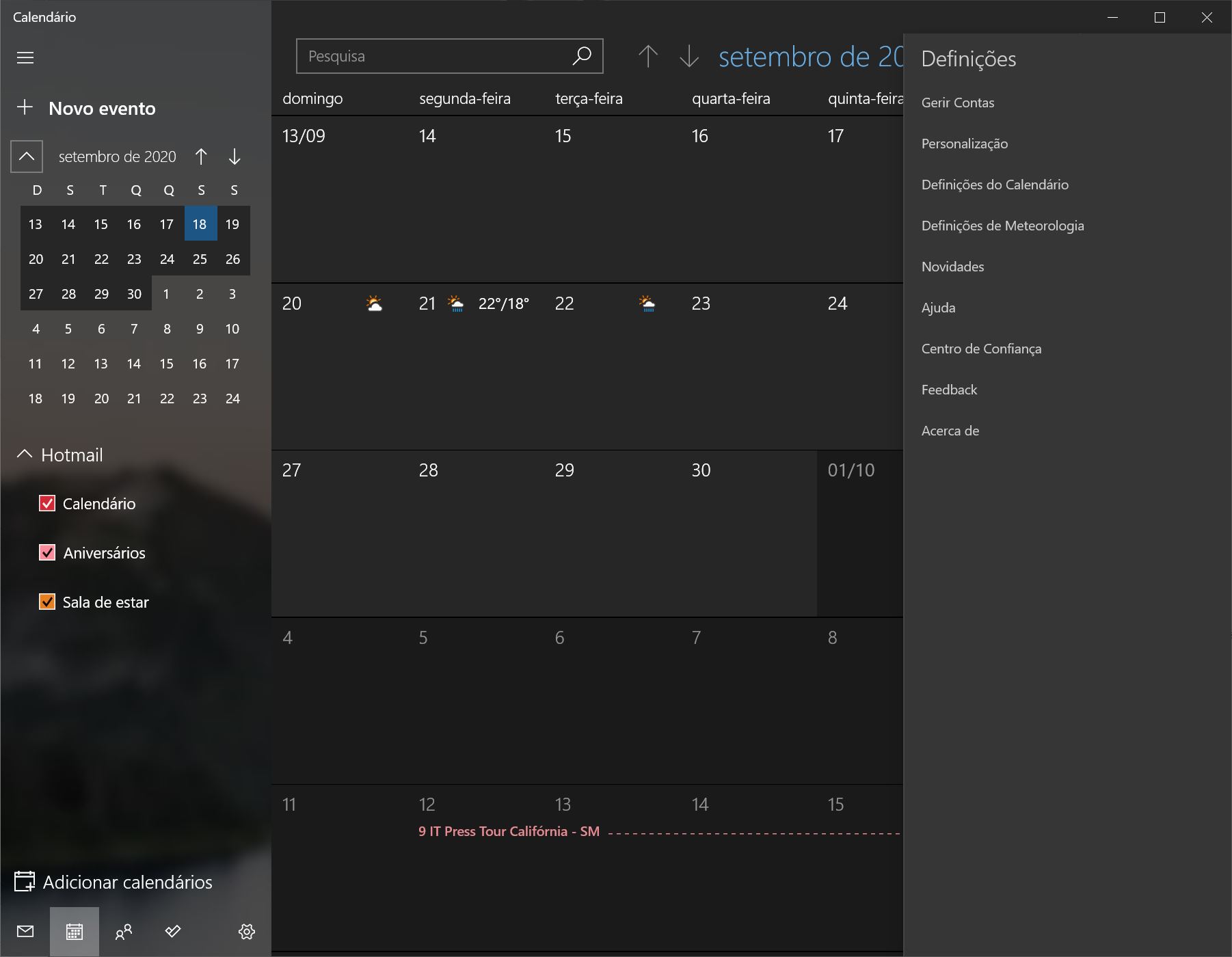This screenshot has height=957, width=1232.
Task: Open Feedback entry
Action: coord(950,390)
